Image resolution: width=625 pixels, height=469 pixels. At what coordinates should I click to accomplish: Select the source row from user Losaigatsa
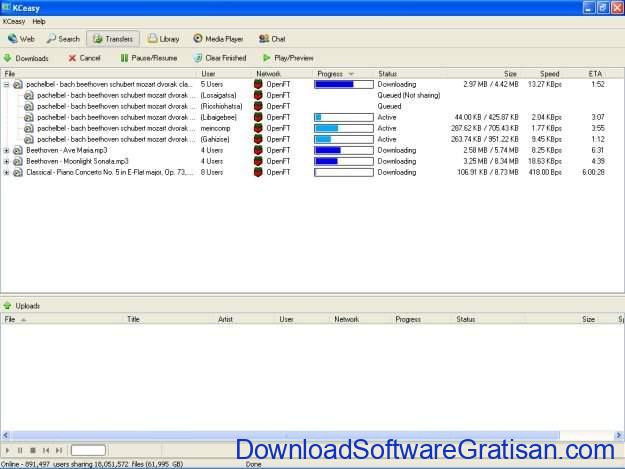312,95
